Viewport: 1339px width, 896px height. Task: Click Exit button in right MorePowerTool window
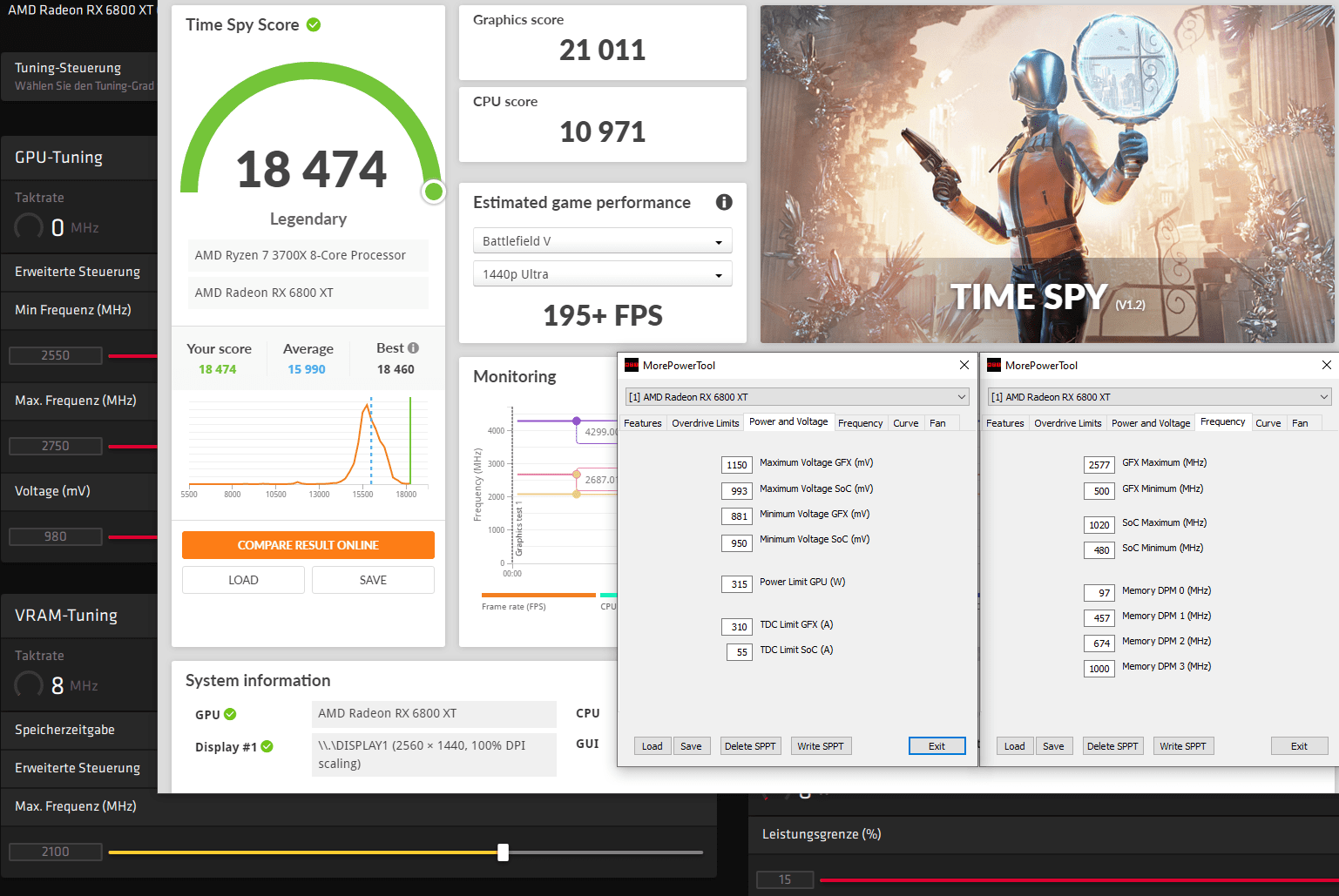pos(1299,746)
